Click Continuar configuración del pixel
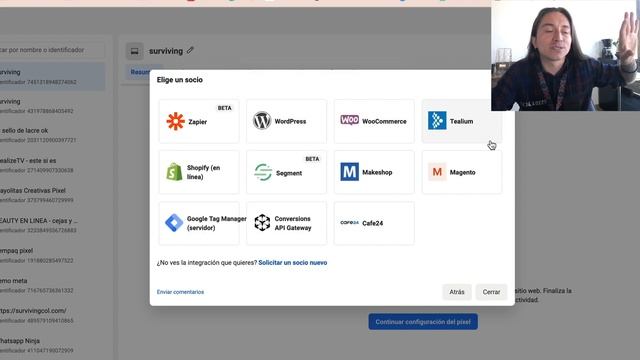Image resolution: width=640 pixels, height=360 pixels. [423, 322]
